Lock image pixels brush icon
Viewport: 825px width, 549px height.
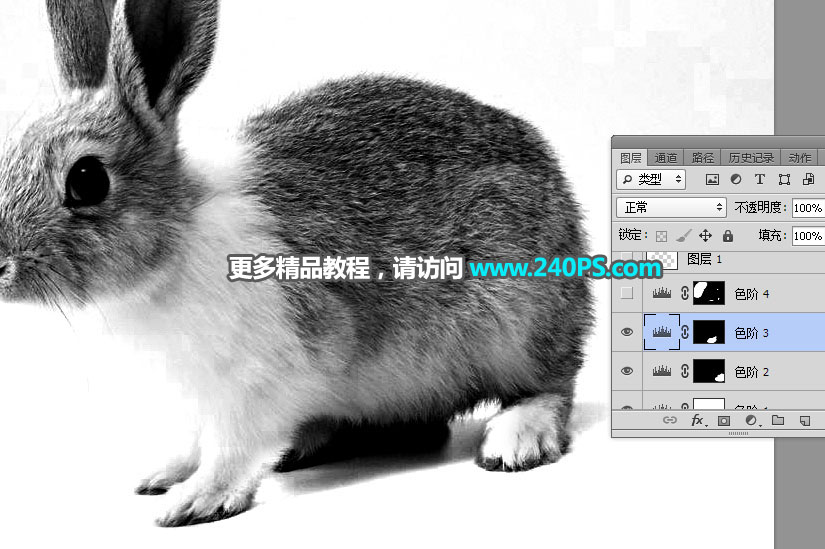coord(683,235)
